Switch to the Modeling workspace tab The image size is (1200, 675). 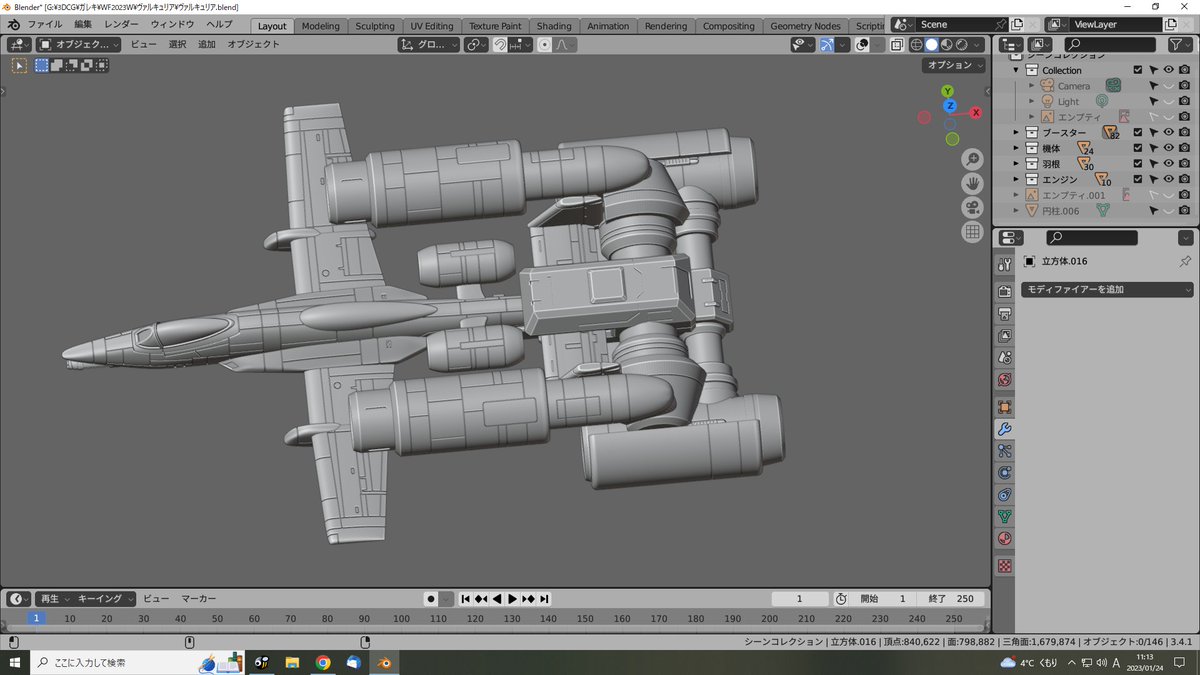coord(321,26)
